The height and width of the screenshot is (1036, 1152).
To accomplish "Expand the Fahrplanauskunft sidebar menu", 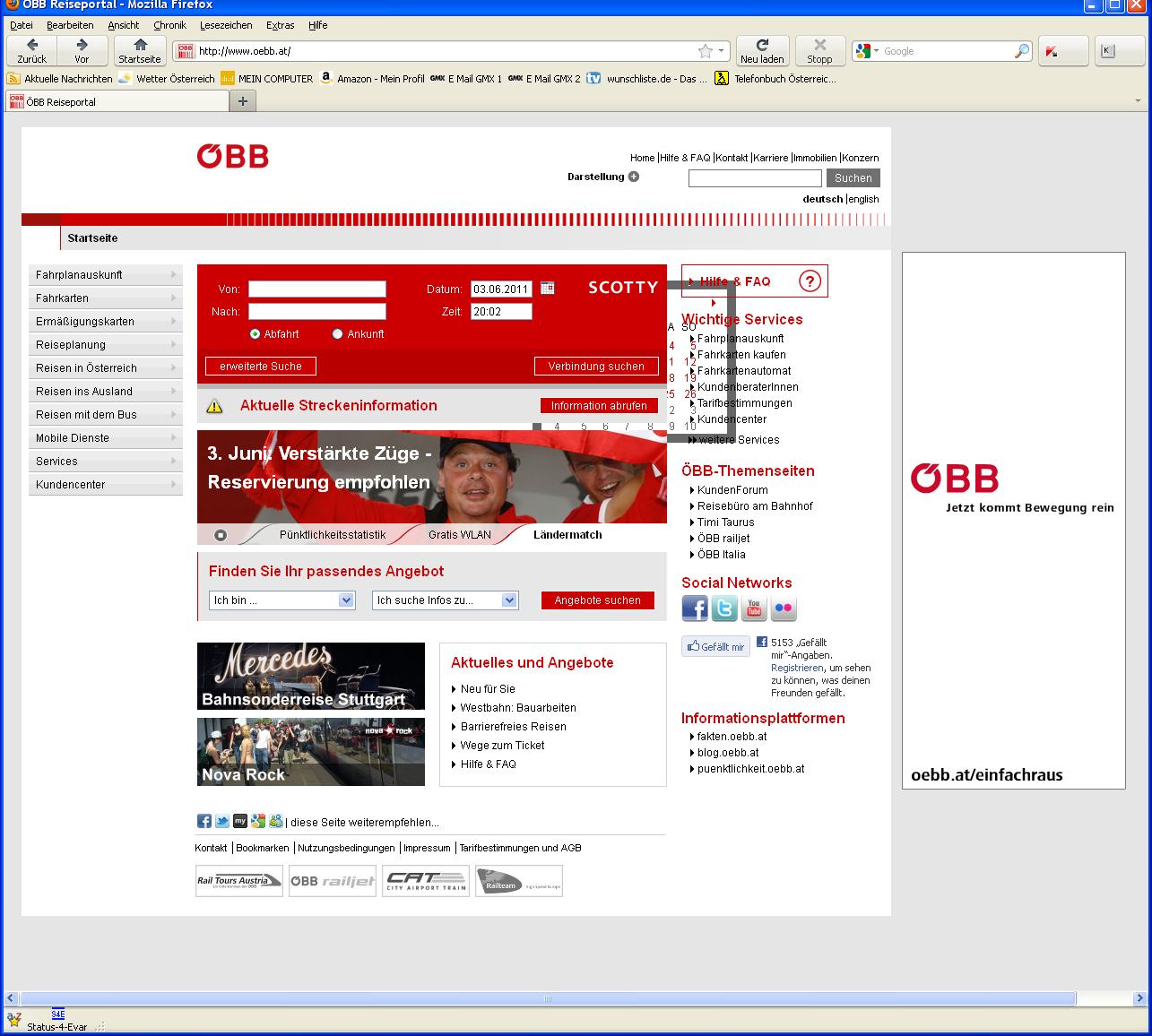I will pyautogui.click(x=106, y=275).
